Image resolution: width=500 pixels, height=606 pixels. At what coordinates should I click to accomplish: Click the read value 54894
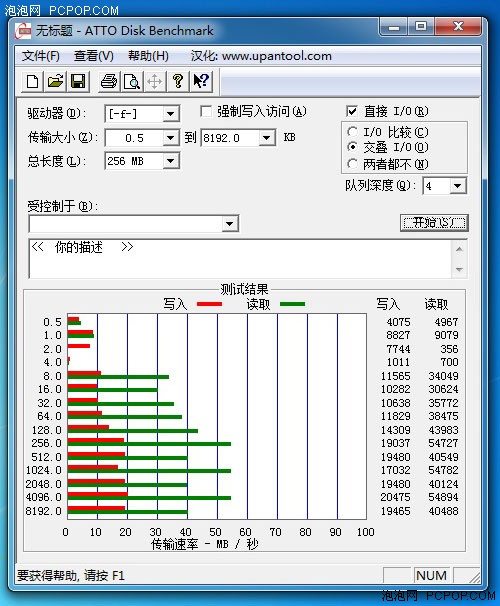[443, 497]
